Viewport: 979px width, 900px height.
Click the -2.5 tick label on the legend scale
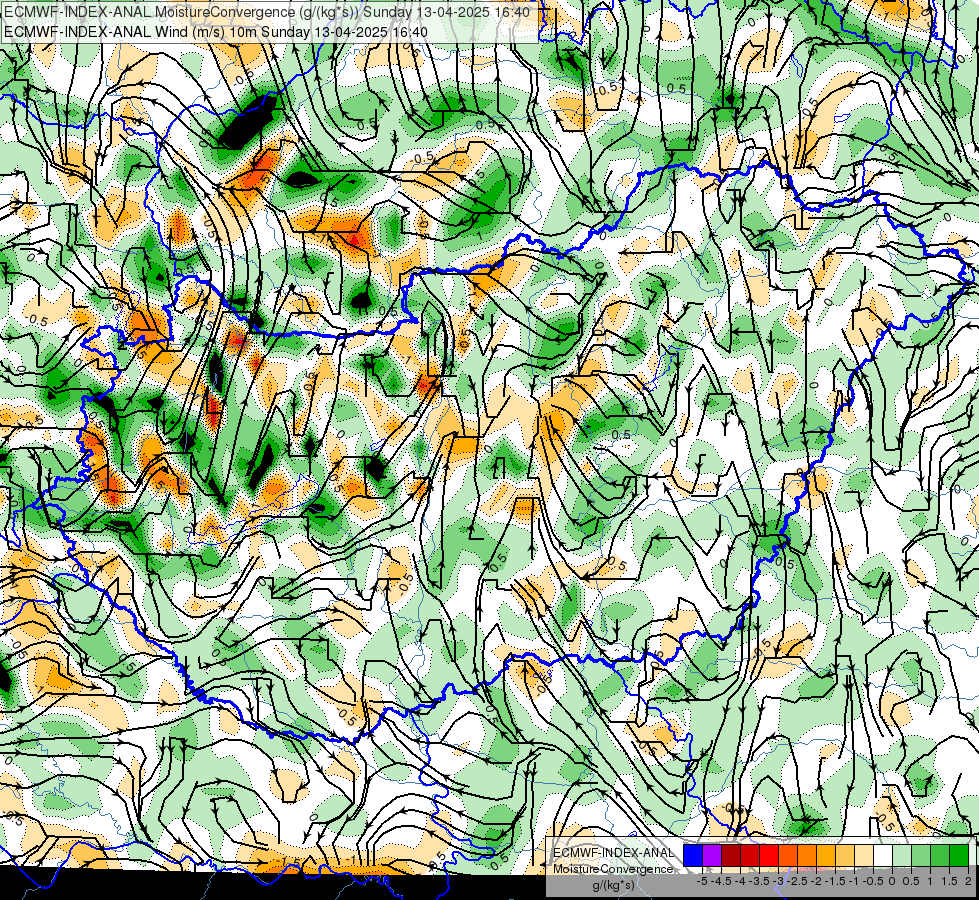pos(797,881)
